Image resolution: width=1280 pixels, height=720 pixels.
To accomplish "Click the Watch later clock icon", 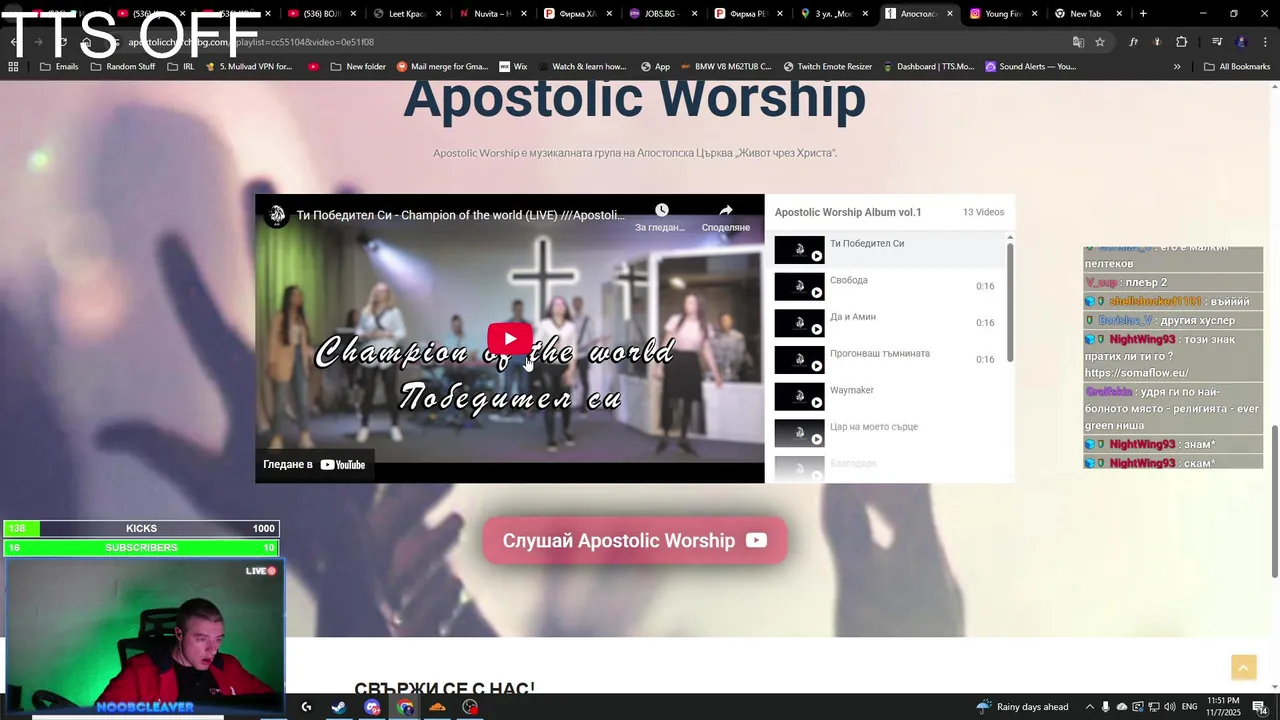I will point(661,210).
